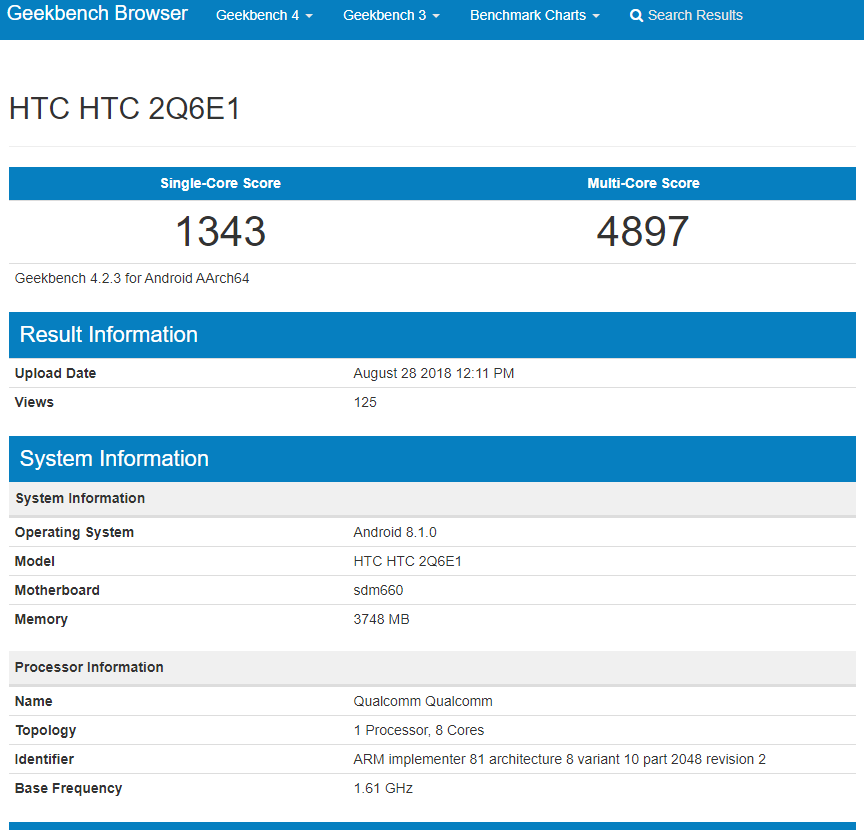Expand the Geekbench 4 dropdown menu
Screen dimensions: 864x830
tap(264, 15)
